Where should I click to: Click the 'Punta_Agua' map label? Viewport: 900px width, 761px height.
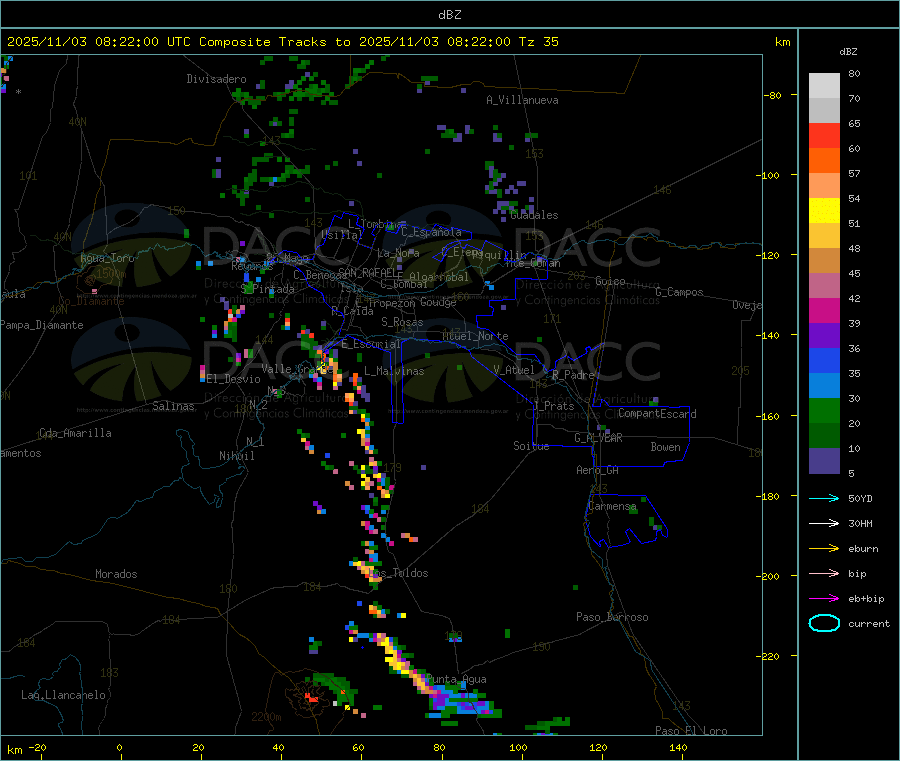point(456,680)
